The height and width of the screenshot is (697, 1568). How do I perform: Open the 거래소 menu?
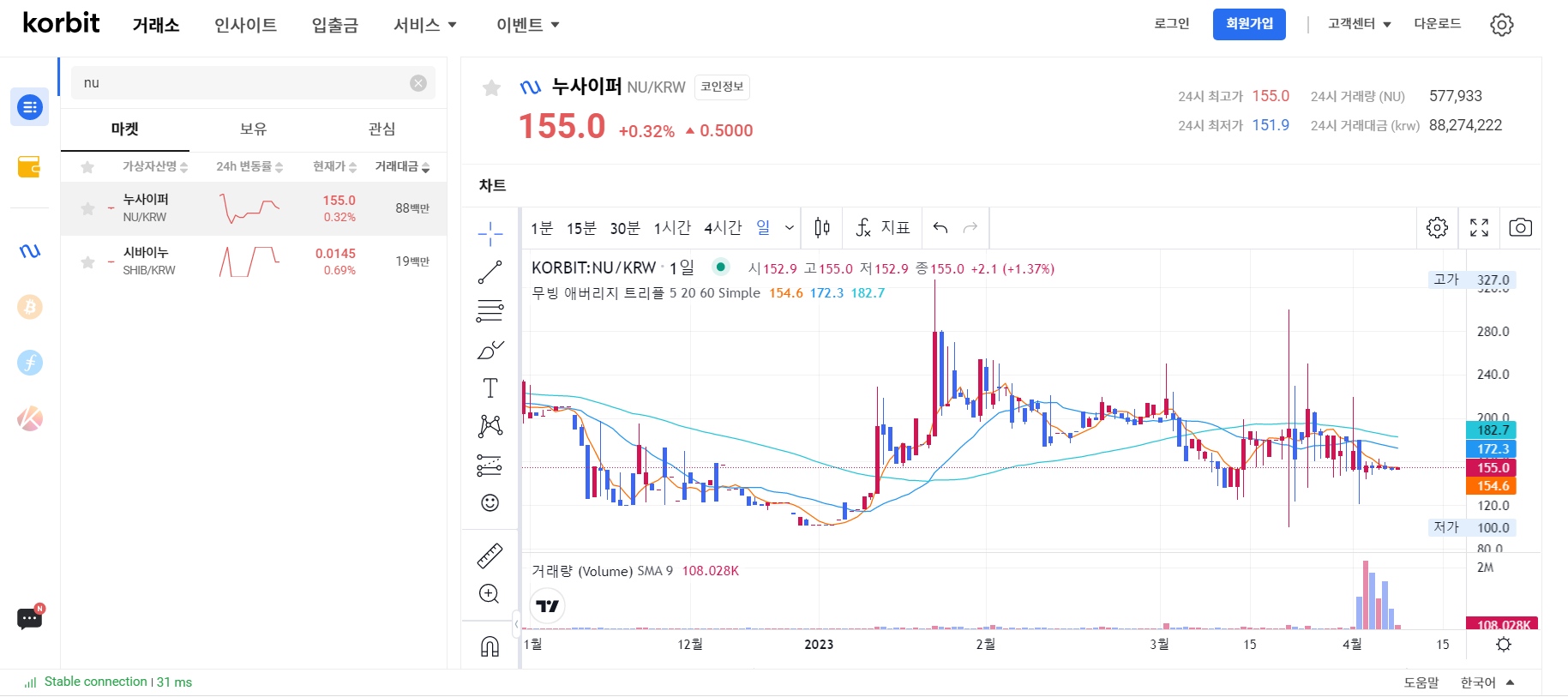[x=156, y=25]
